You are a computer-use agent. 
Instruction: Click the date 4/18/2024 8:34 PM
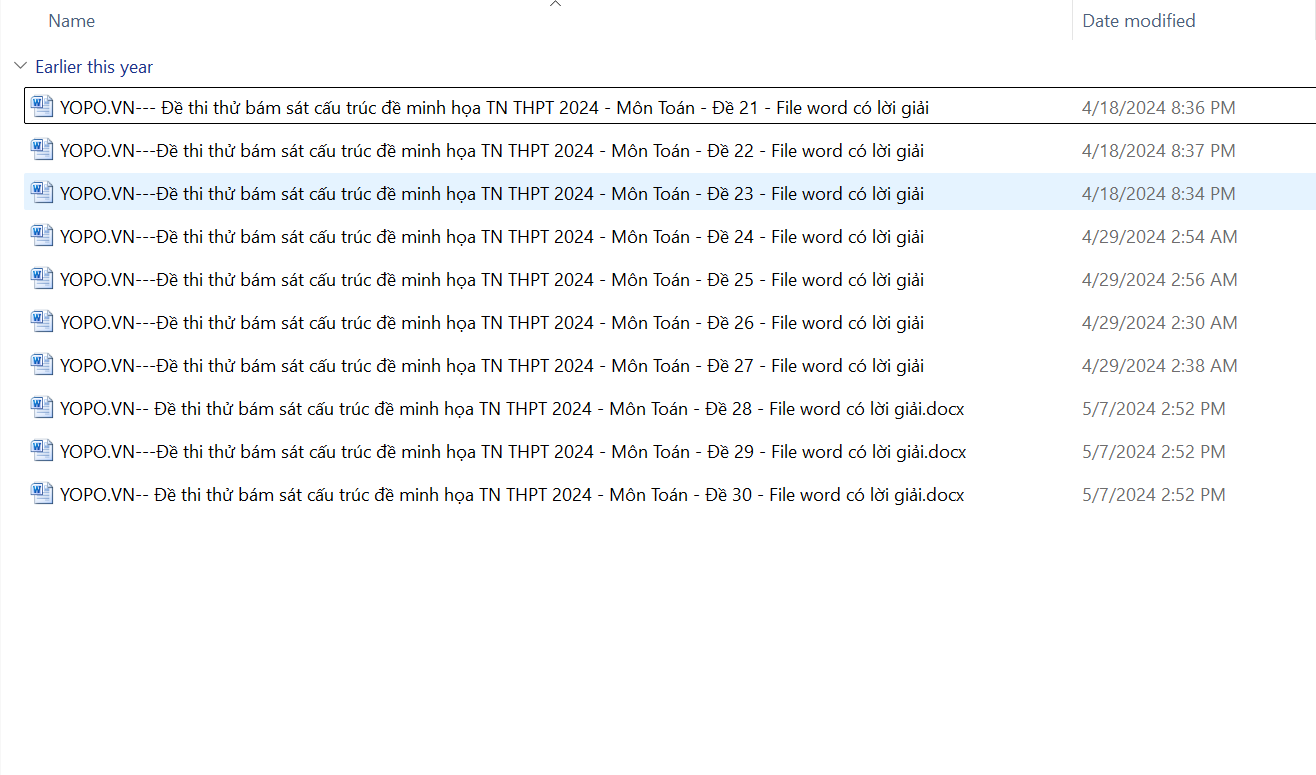click(x=1159, y=194)
